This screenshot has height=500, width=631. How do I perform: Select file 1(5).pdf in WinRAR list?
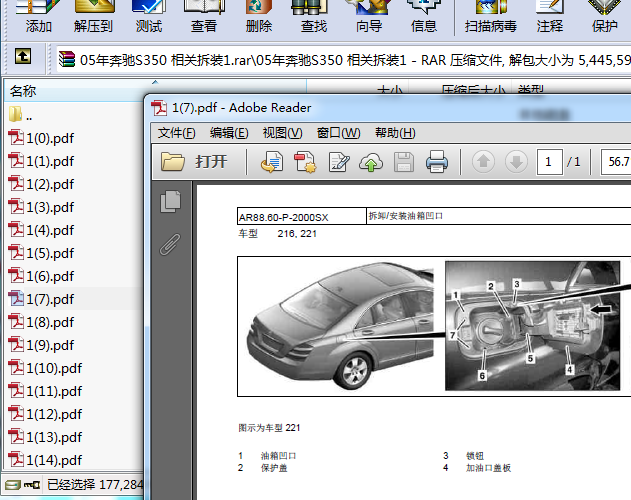[x=41, y=253]
